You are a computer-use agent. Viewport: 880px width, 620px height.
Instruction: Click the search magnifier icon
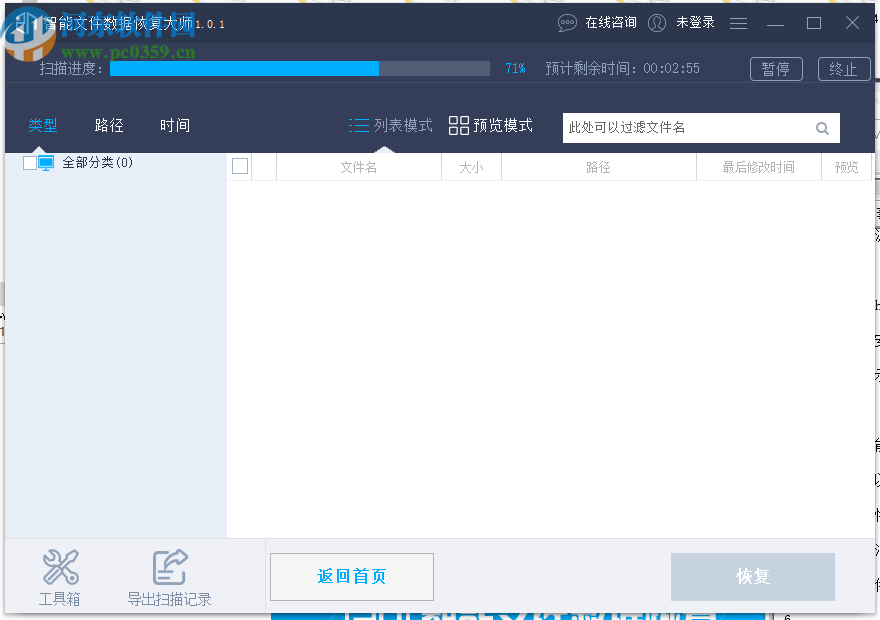click(x=822, y=128)
